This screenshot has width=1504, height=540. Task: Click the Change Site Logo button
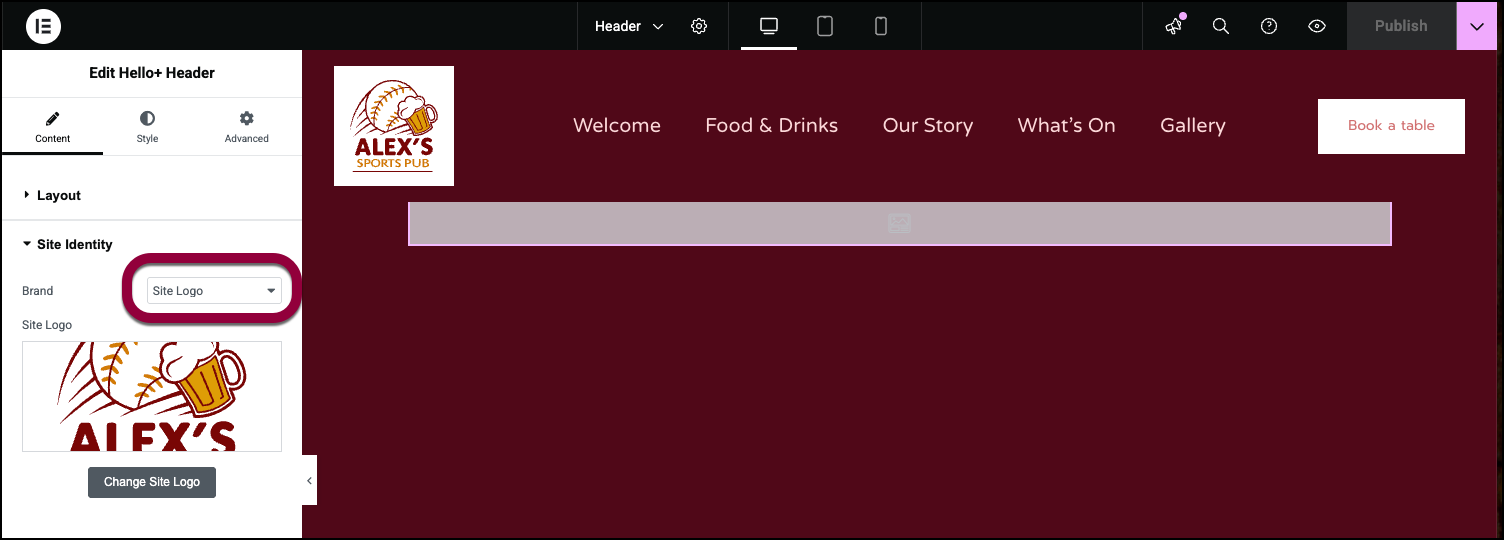pos(152,482)
